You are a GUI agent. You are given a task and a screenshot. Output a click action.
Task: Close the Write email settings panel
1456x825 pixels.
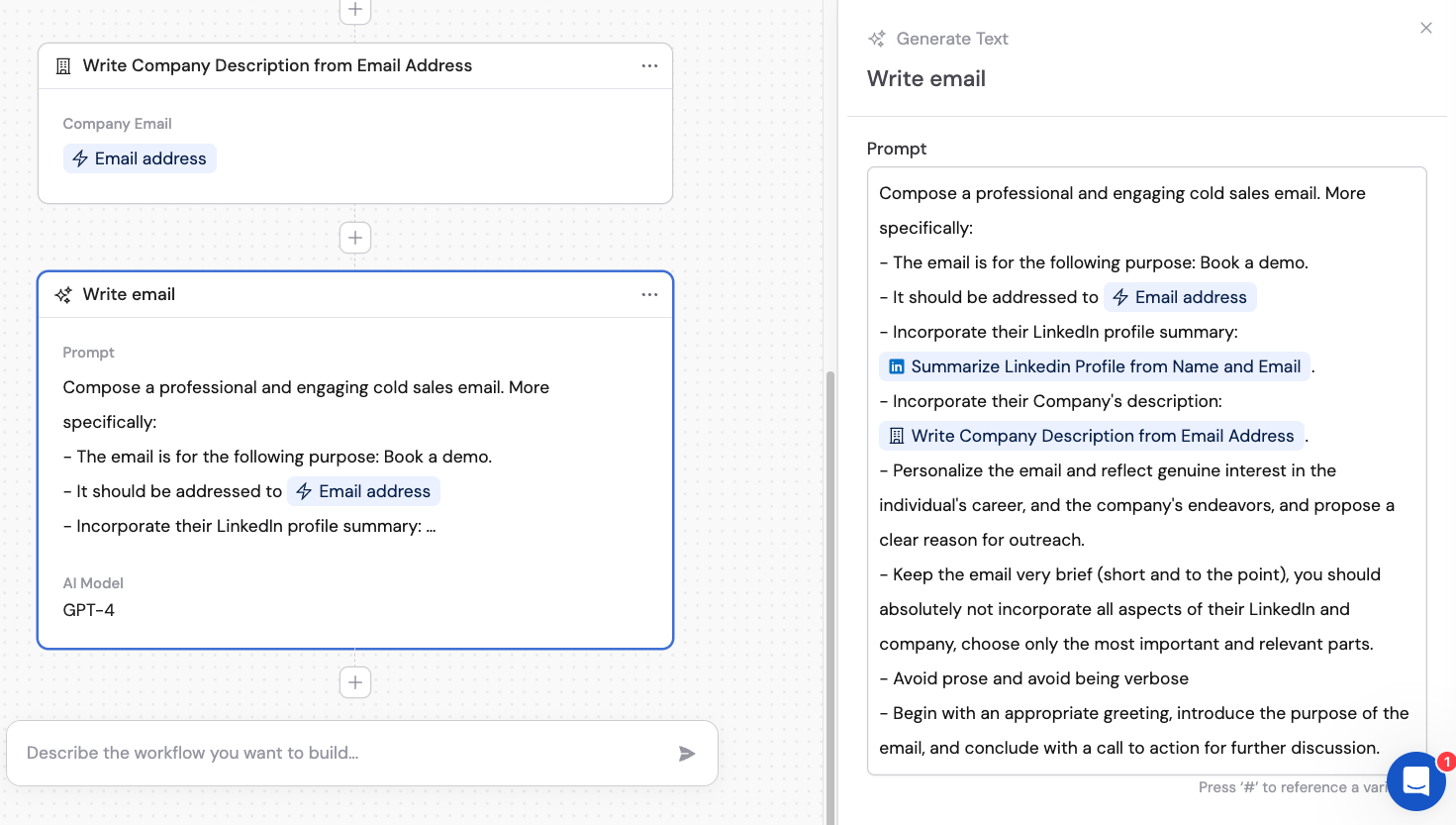coord(1425,28)
